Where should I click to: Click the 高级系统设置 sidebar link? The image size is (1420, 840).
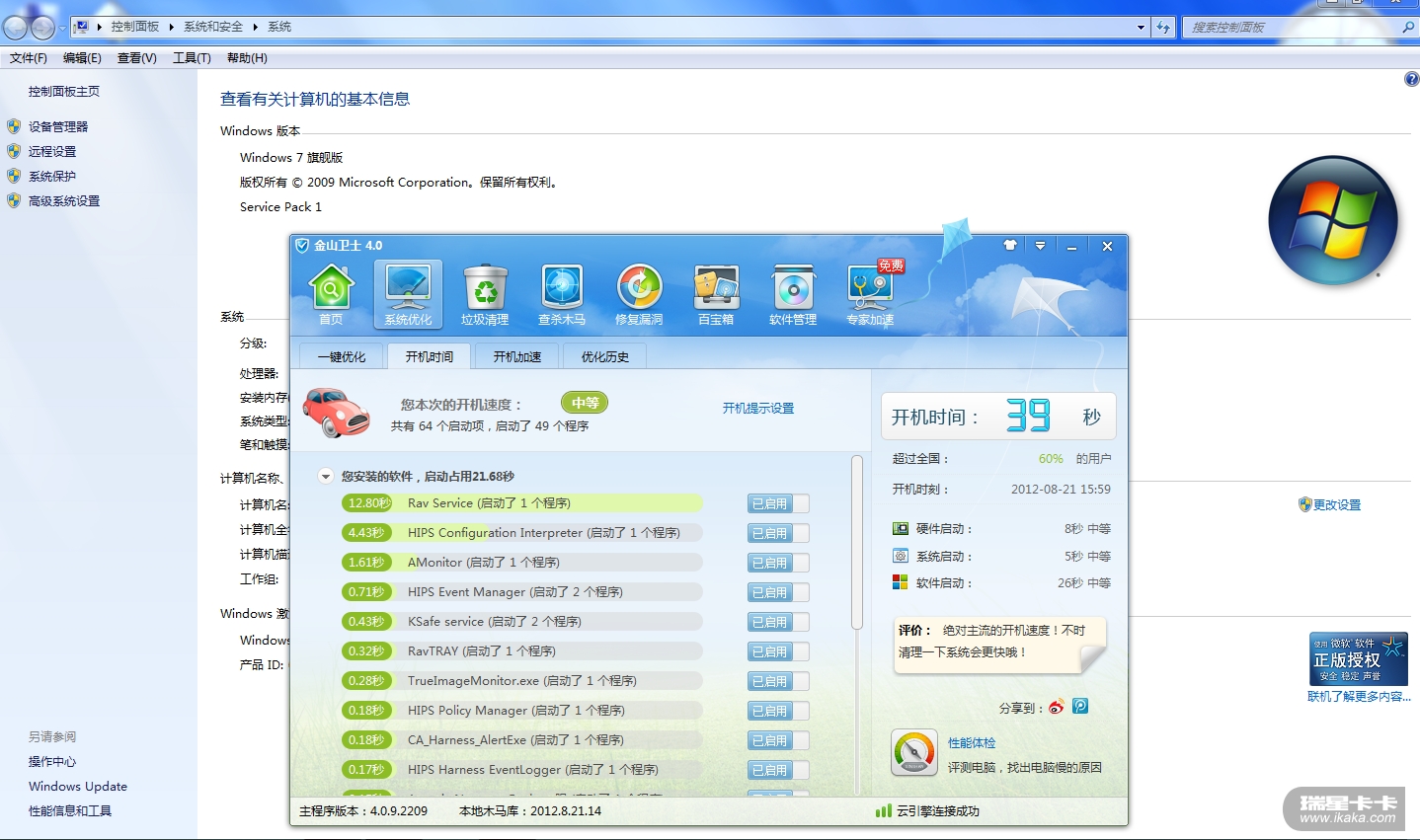pos(64,200)
